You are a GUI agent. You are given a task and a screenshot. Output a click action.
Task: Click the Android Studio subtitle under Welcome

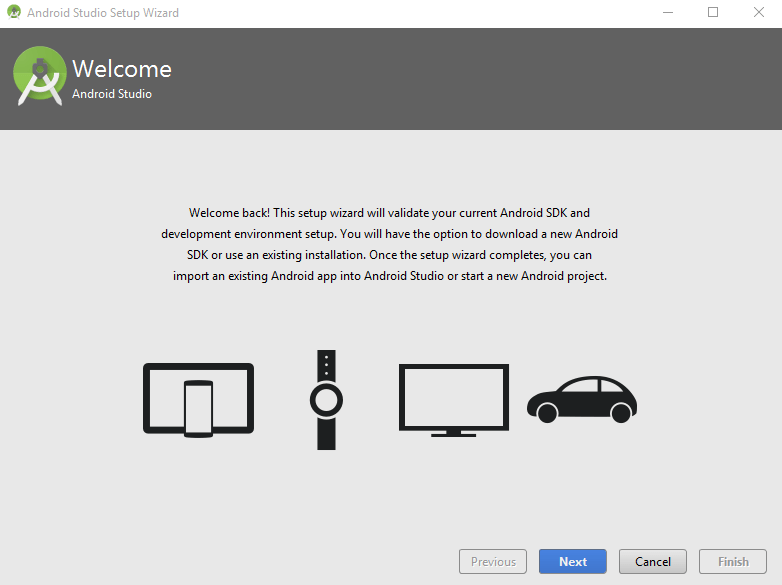coord(112,94)
